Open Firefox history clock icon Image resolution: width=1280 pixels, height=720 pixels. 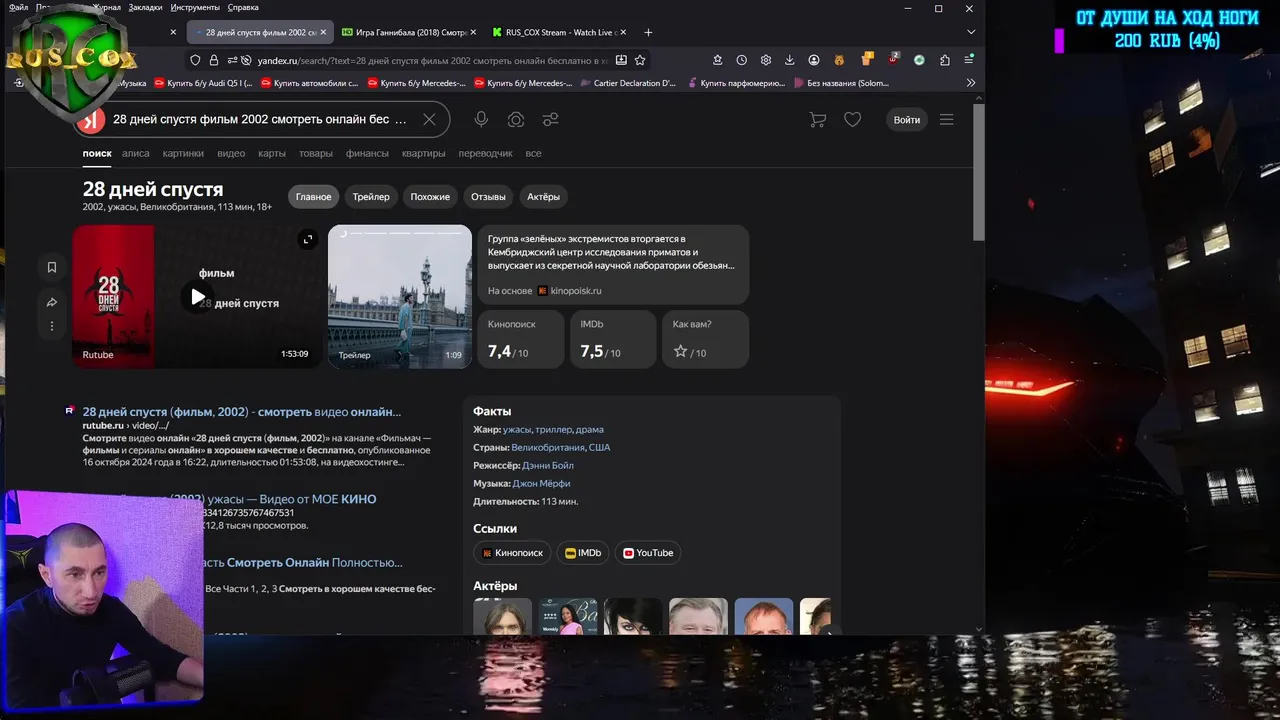point(741,60)
